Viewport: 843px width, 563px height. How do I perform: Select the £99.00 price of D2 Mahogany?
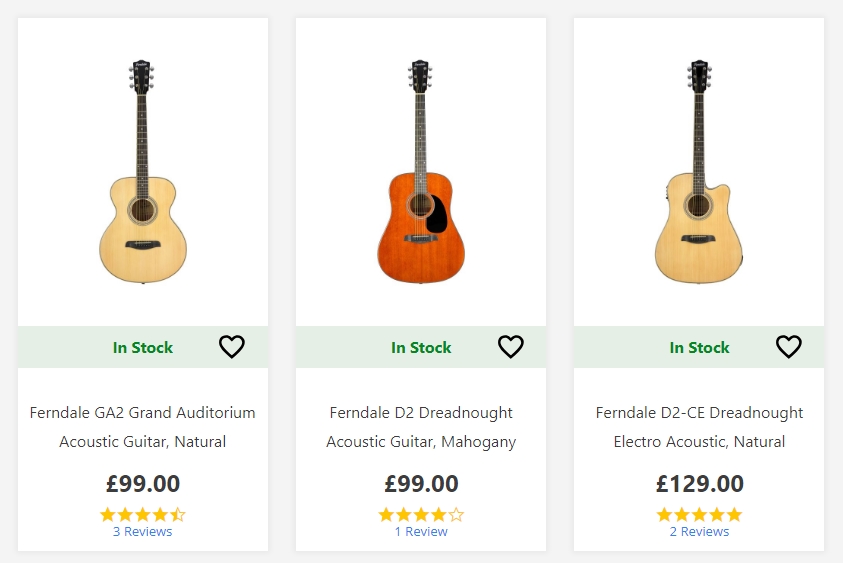(x=421, y=483)
